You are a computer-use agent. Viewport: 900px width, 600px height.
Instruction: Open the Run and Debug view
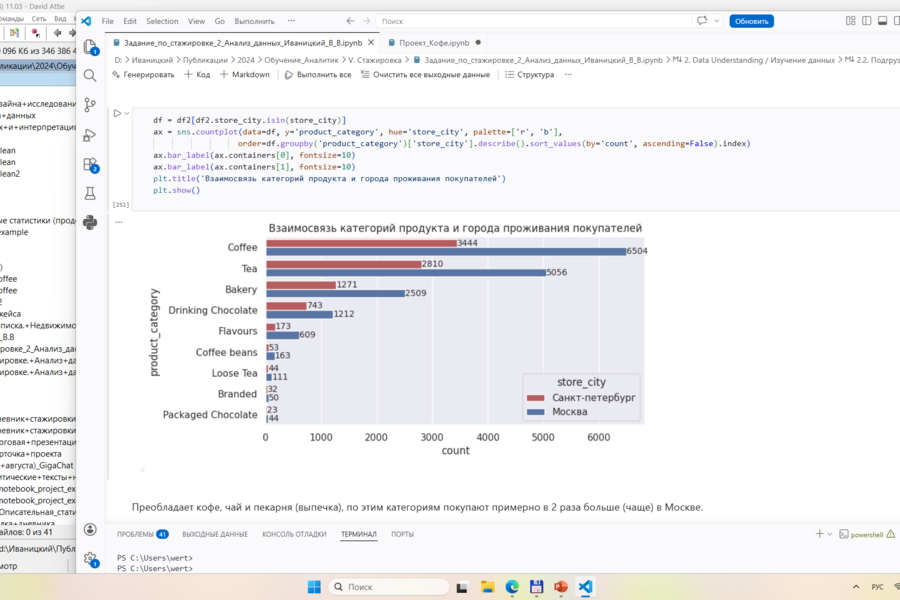(90, 136)
